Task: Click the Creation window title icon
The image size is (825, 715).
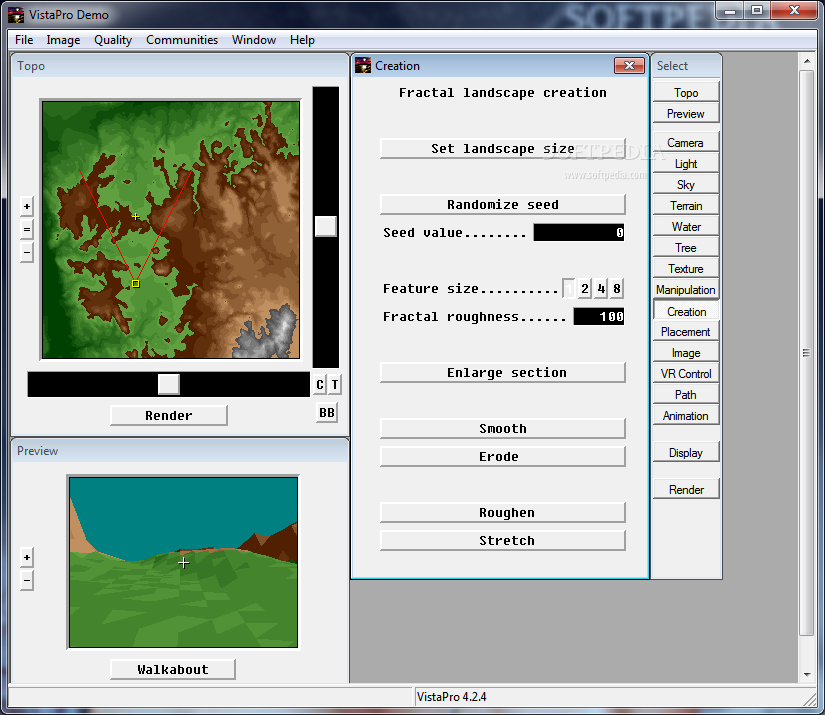Action: 363,66
